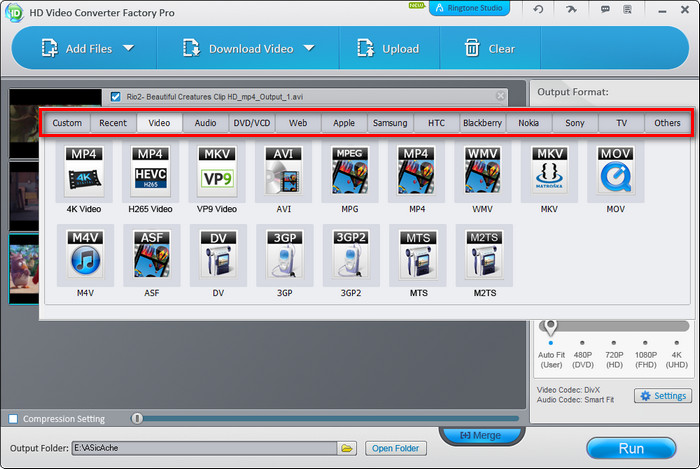This screenshot has width=700, height=469.
Task: Click the compression slider handle
Action: (137, 418)
